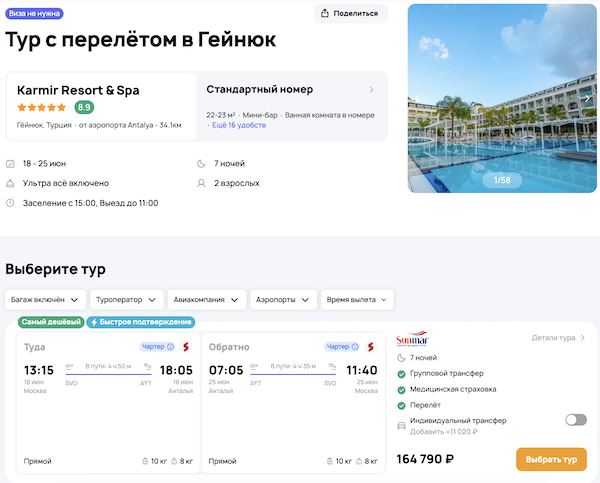Viewport: 600px width, 483px height.
Task: Click the Sunmar tour operator logo
Action: pyautogui.click(x=411, y=340)
